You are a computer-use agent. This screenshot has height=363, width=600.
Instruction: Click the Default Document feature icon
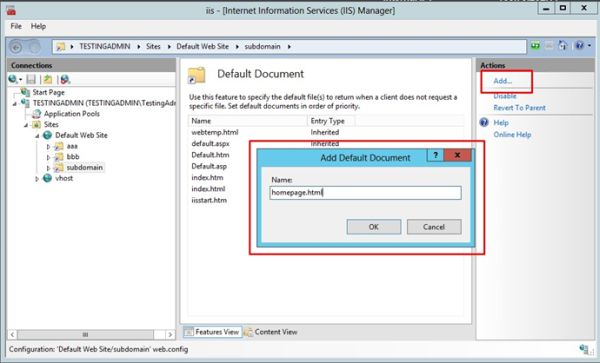(x=197, y=75)
